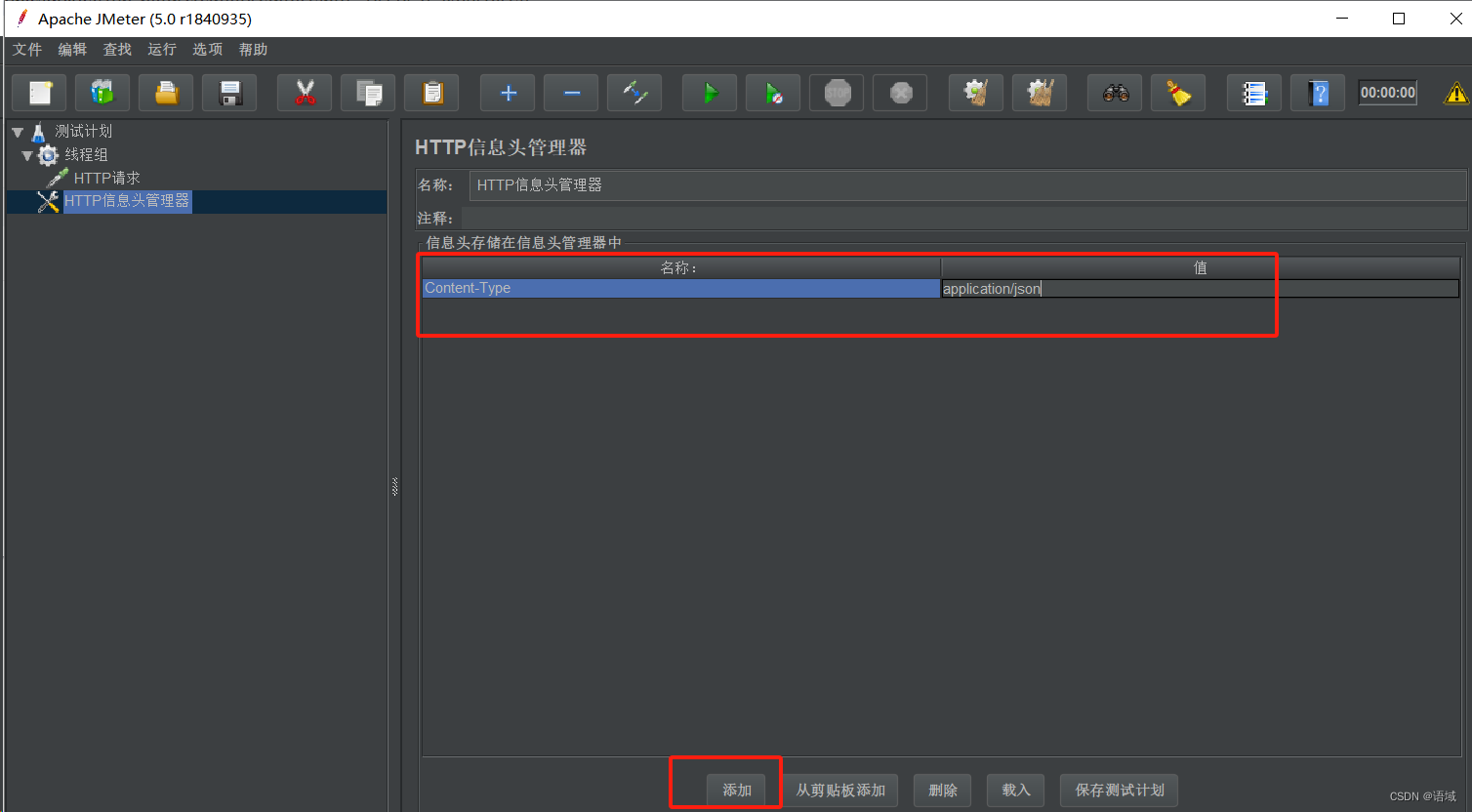Click the 名称 column header in the header table
The width and height of the screenshot is (1472, 812).
click(x=680, y=267)
